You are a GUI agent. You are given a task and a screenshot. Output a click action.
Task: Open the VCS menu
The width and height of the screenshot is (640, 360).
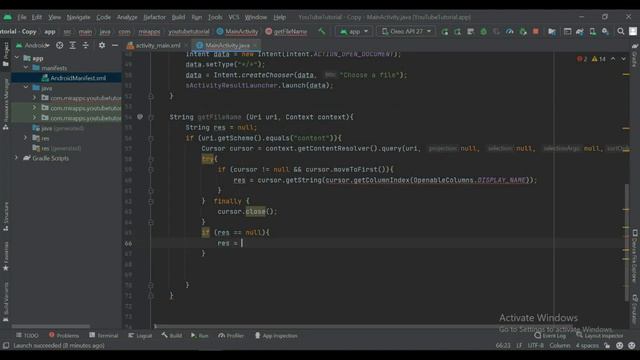233,17
